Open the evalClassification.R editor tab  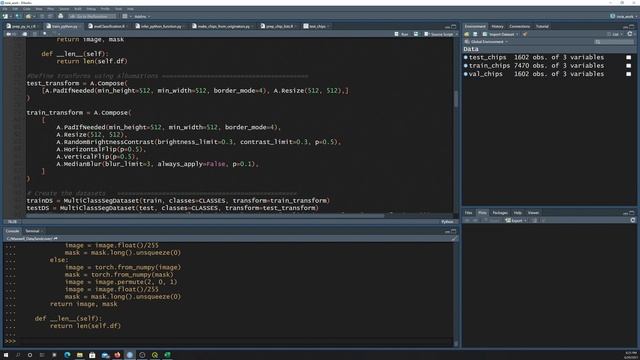[x=107, y=27]
